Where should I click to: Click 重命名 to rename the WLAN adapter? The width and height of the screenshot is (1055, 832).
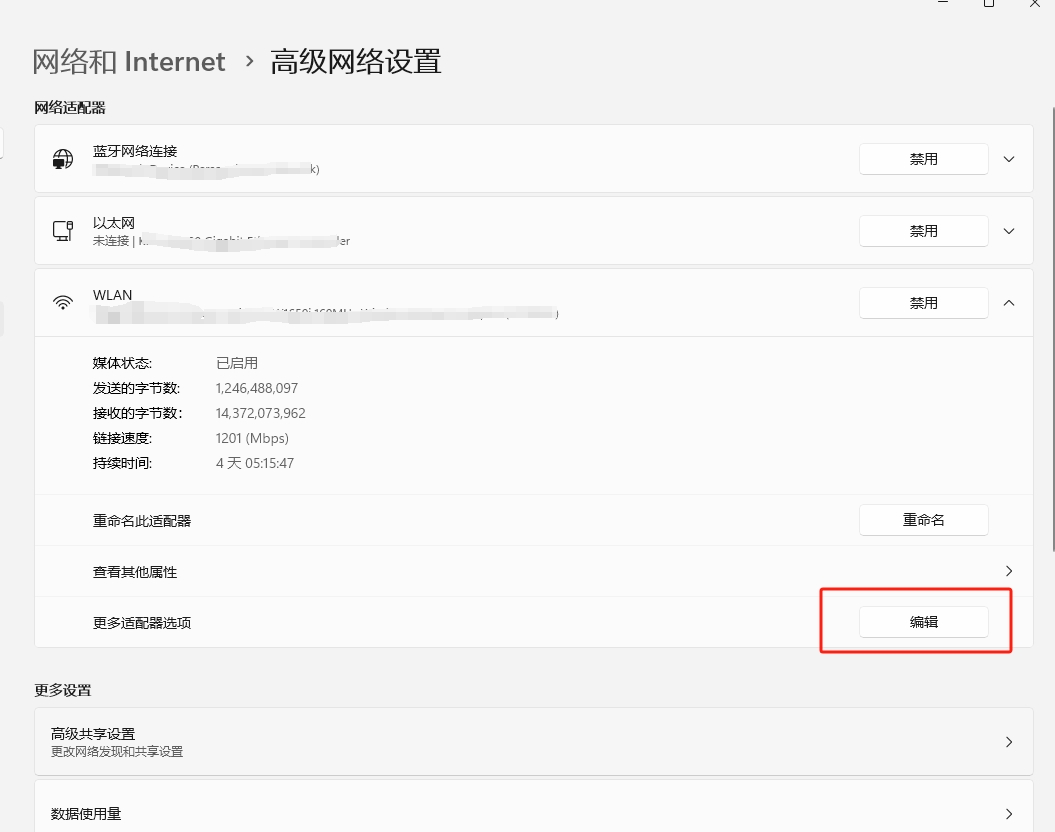pos(923,520)
